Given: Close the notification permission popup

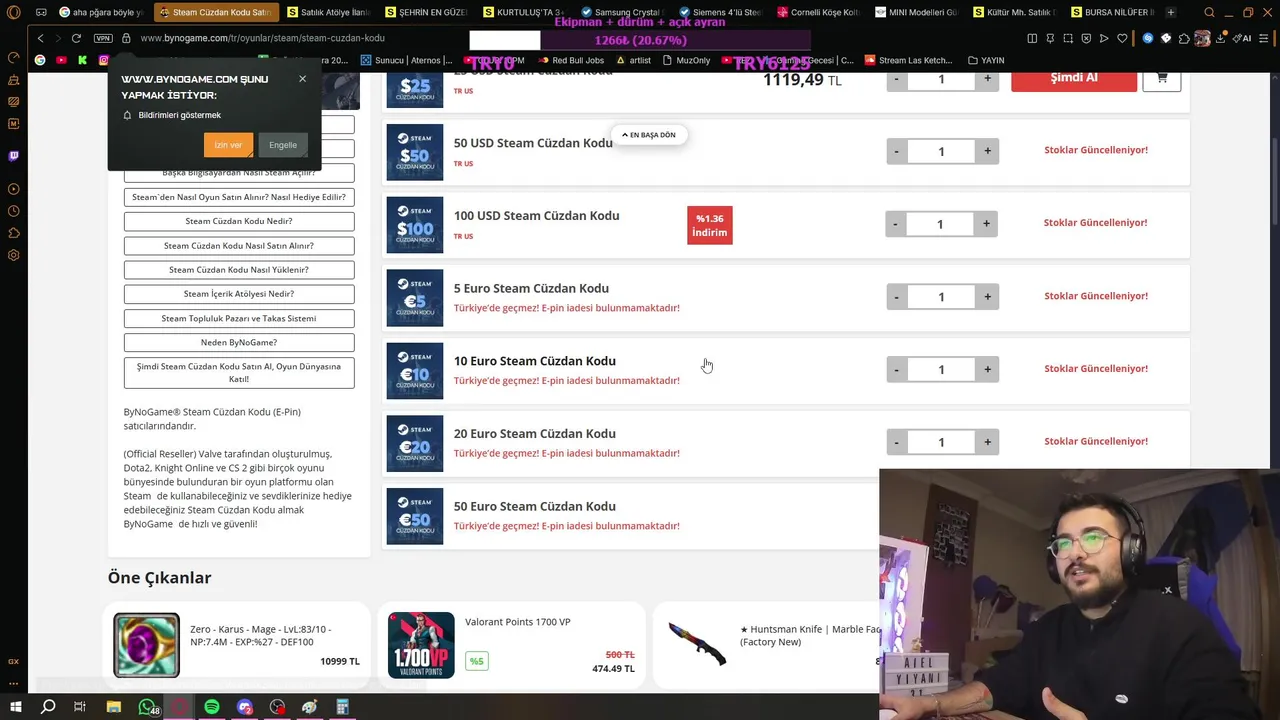Looking at the screenshot, I should pos(302,79).
